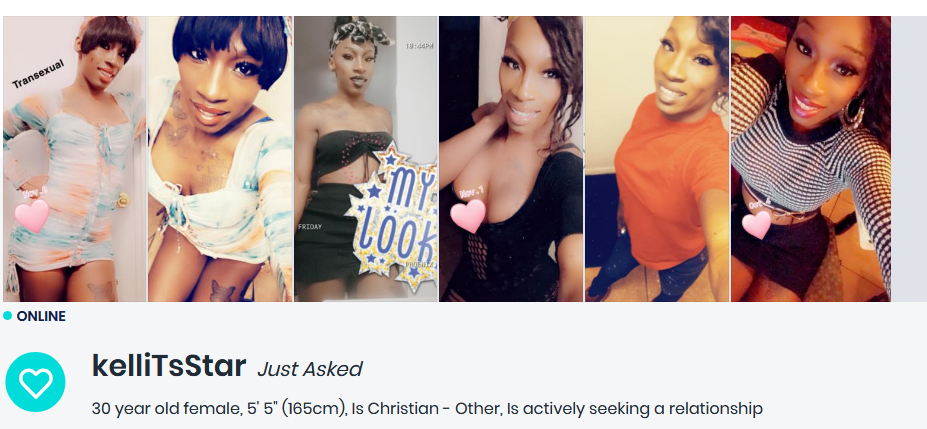Open the kelliTsStar profile name
The image size is (927, 429).
click(169, 366)
